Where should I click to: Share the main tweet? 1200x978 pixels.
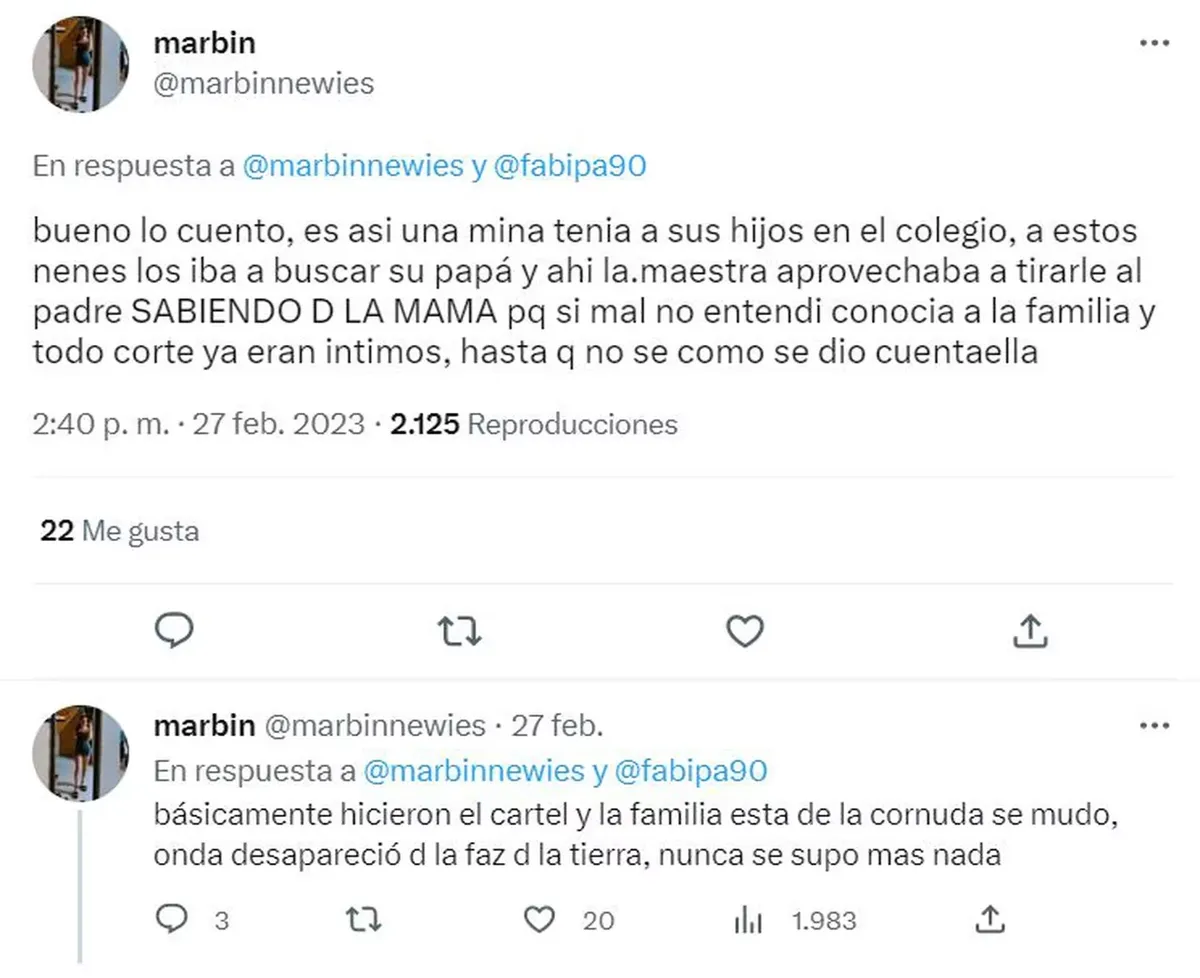(1030, 630)
